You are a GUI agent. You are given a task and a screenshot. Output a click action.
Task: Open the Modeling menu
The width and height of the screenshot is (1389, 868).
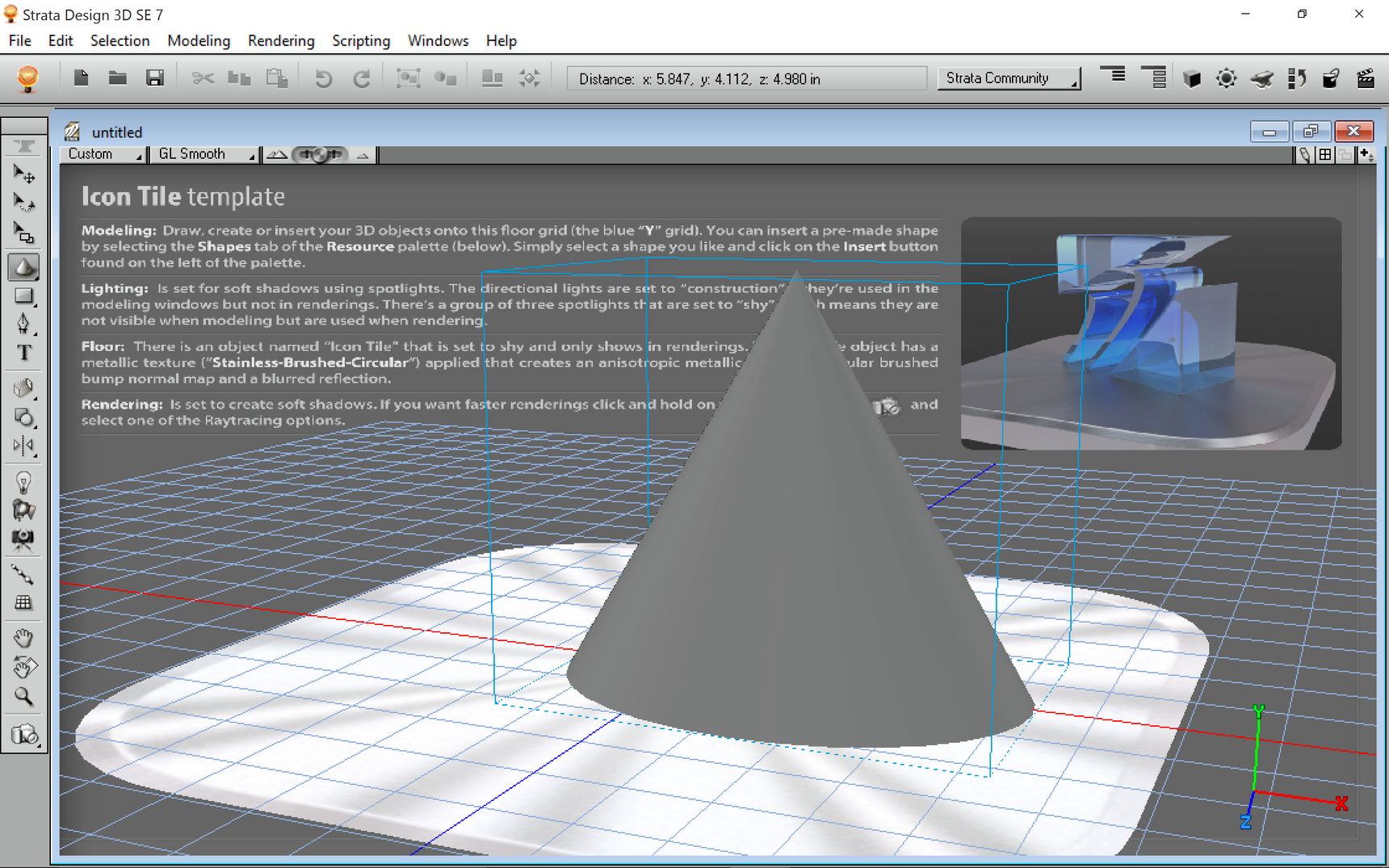(x=199, y=40)
